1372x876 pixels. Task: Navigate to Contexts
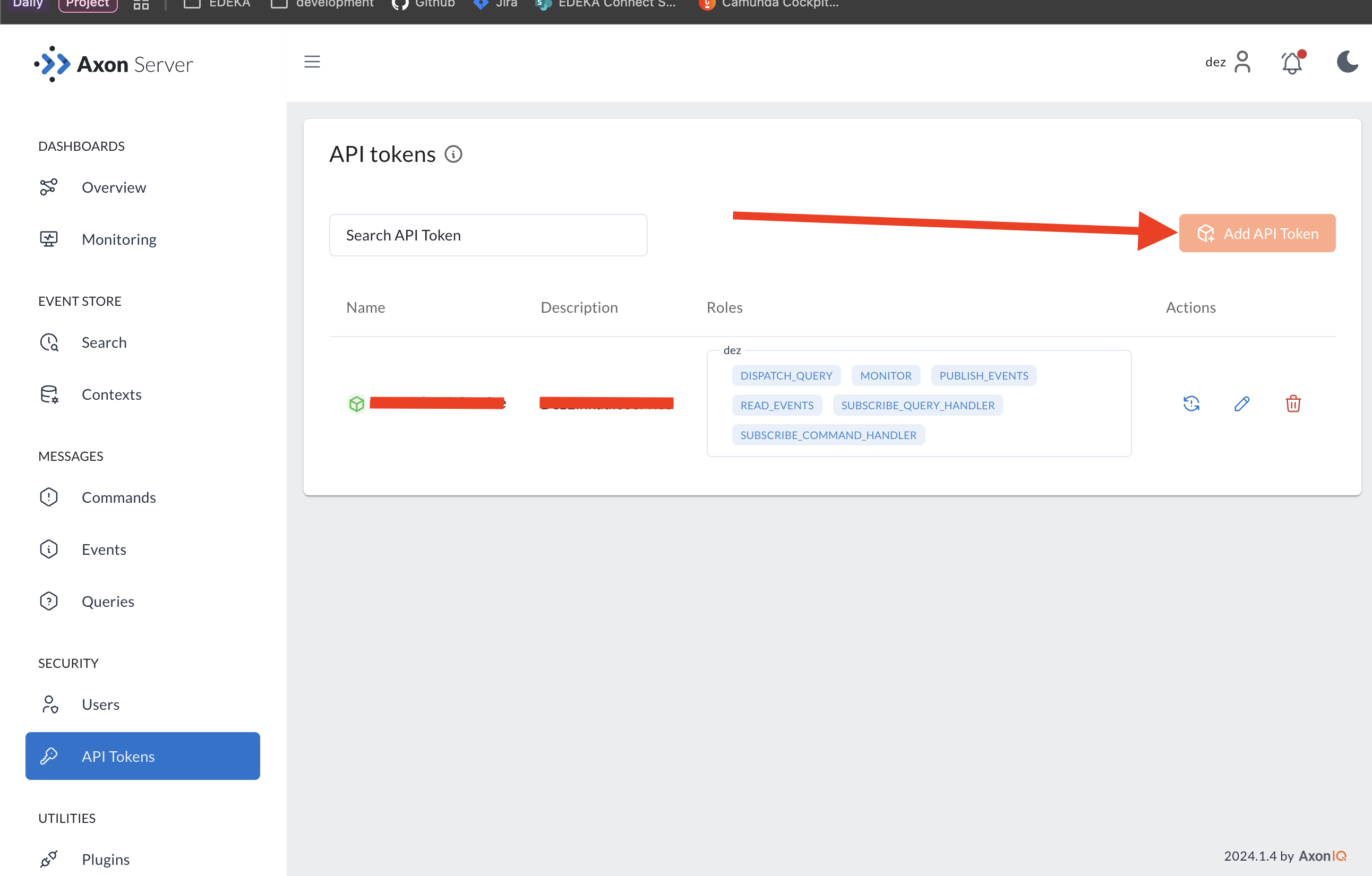point(111,394)
